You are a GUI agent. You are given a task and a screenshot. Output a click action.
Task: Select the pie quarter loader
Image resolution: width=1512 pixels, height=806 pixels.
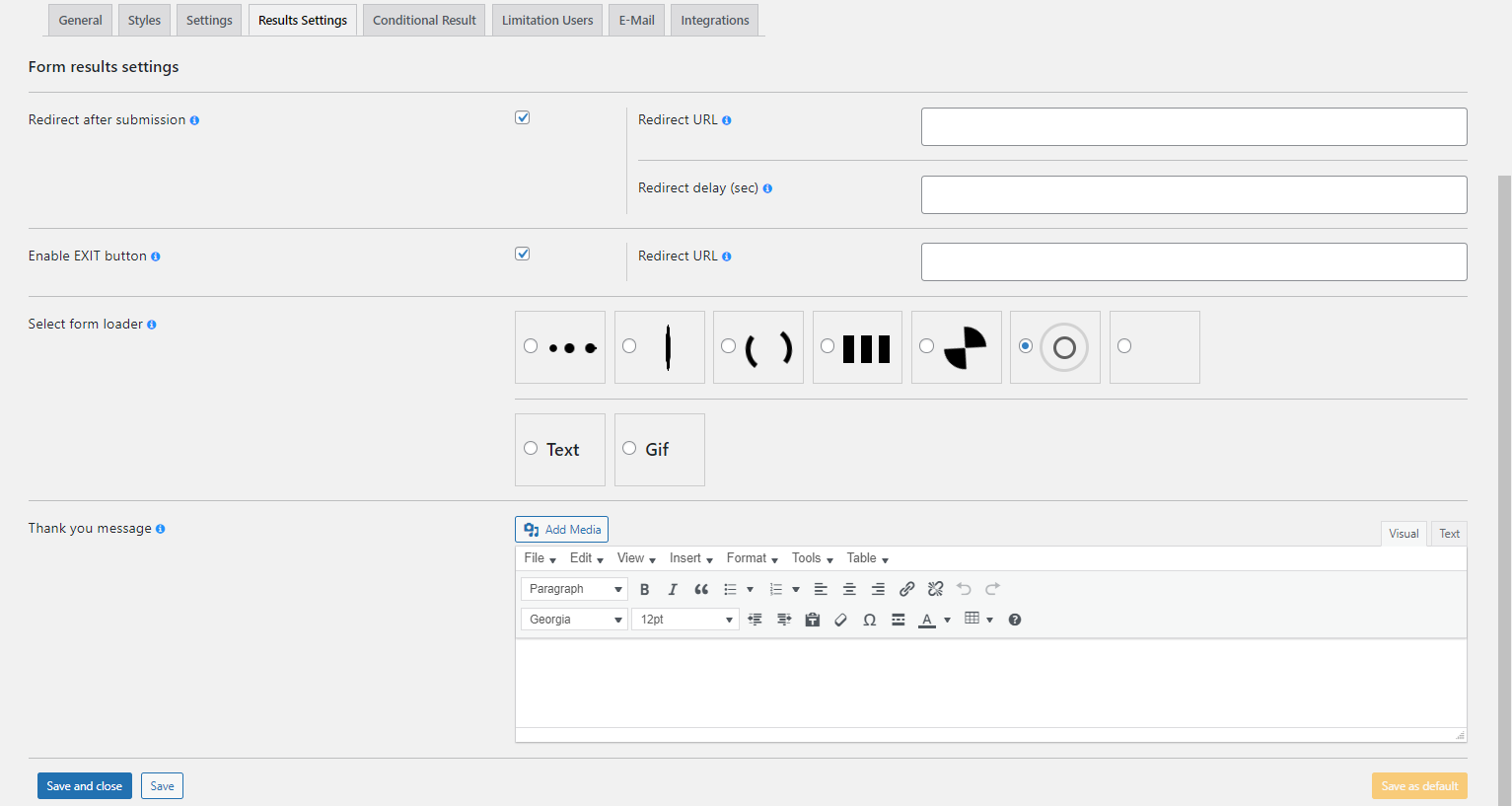tap(926, 346)
